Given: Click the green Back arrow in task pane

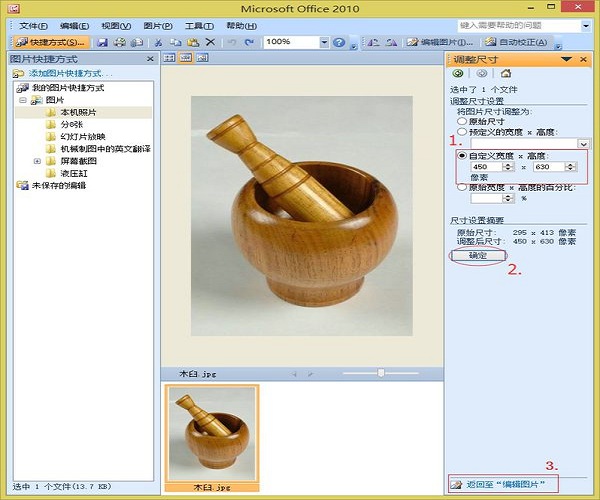Looking at the screenshot, I should (458, 73).
